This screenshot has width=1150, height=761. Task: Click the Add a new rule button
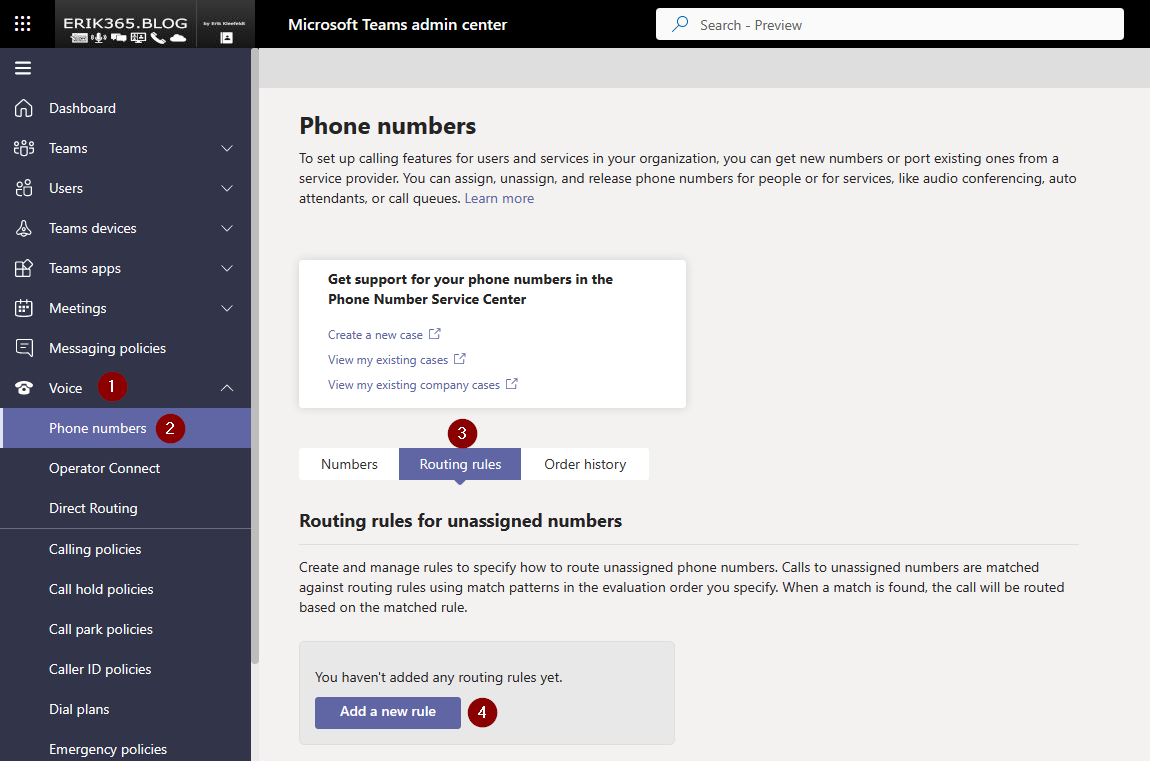pos(388,712)
